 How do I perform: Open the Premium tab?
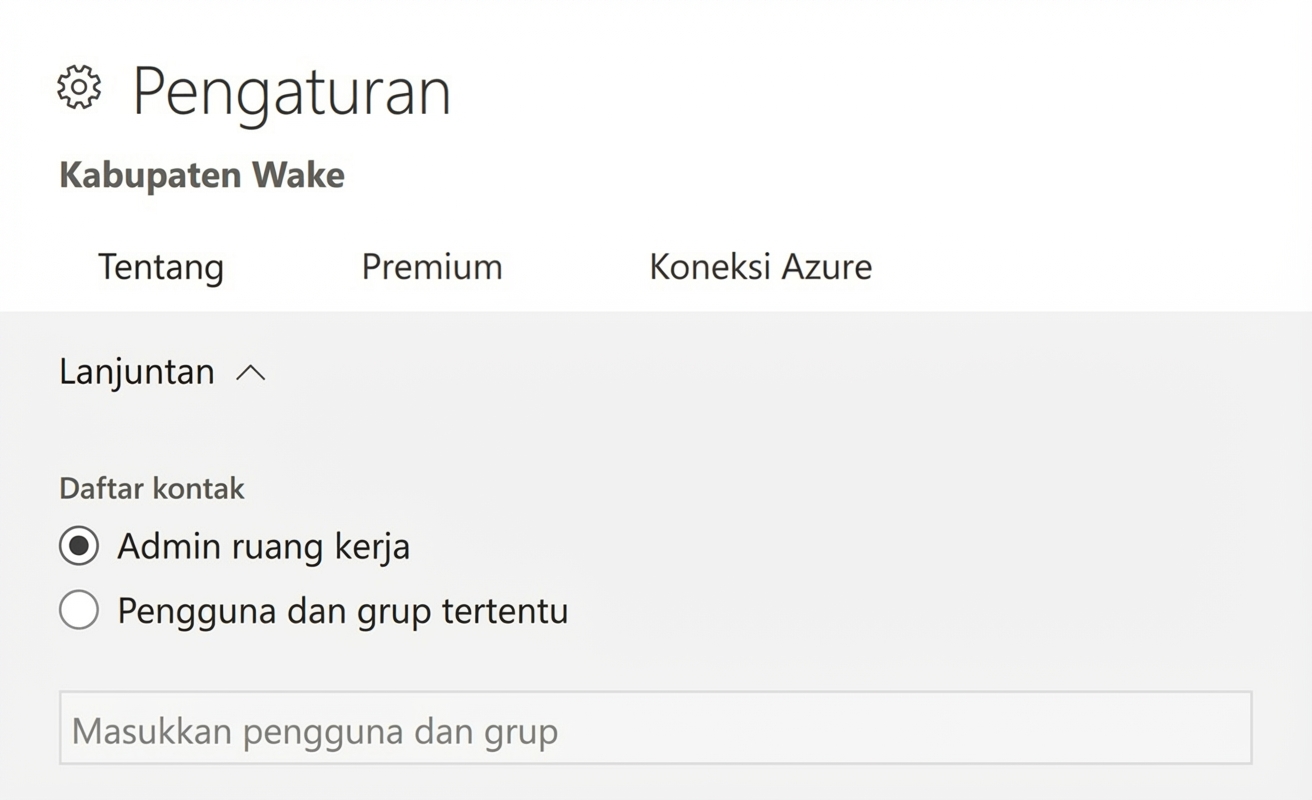coord(432,266)
